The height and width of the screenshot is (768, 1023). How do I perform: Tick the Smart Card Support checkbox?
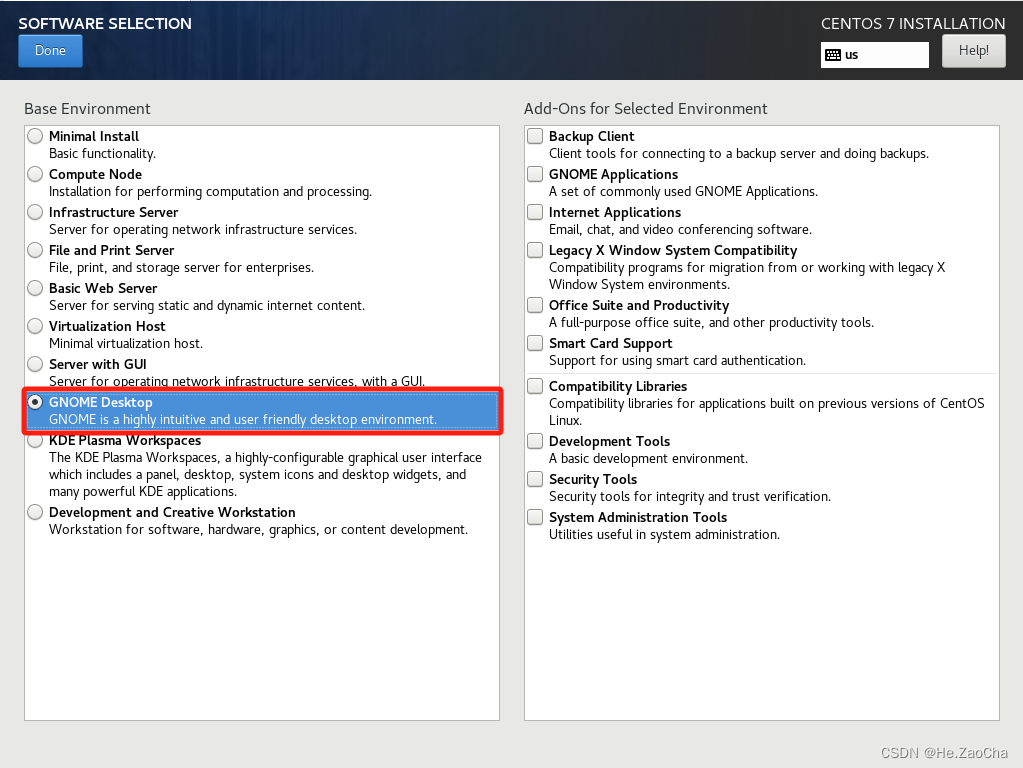click(x=535, y=343)
